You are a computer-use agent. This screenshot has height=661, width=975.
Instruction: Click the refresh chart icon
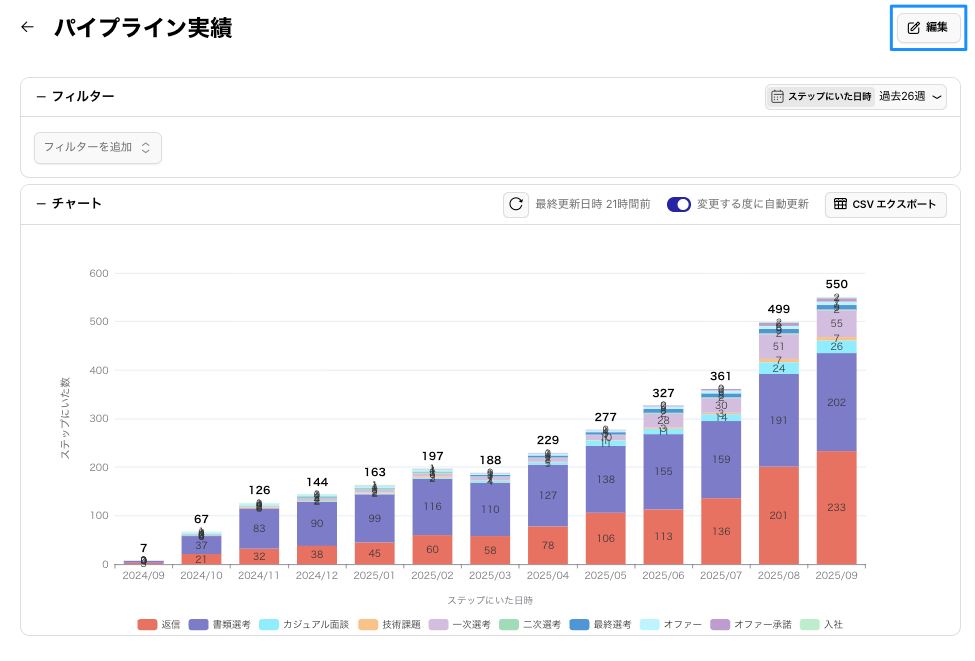(x=516, y=204)
